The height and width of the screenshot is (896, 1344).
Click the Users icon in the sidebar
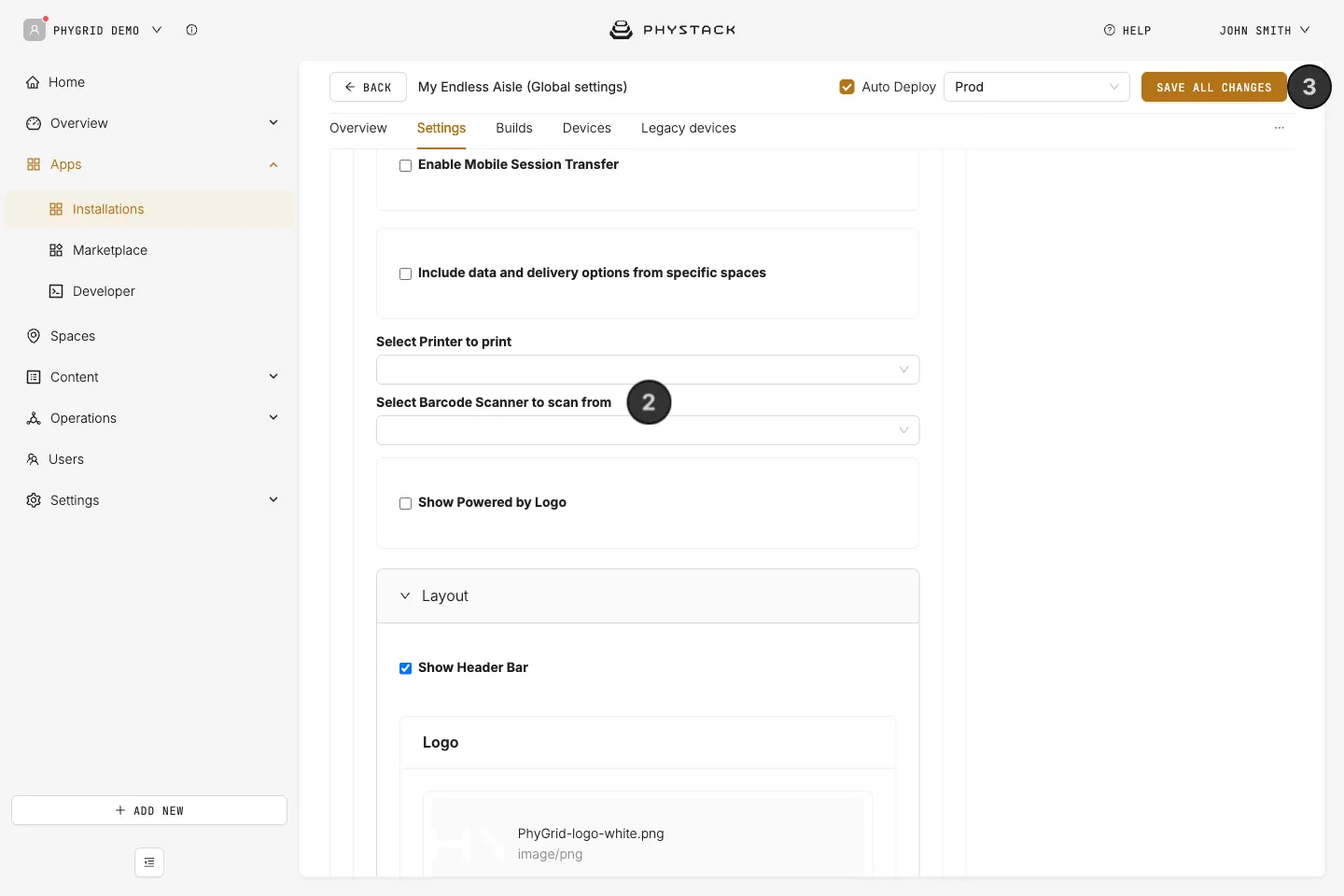(33, 459)
